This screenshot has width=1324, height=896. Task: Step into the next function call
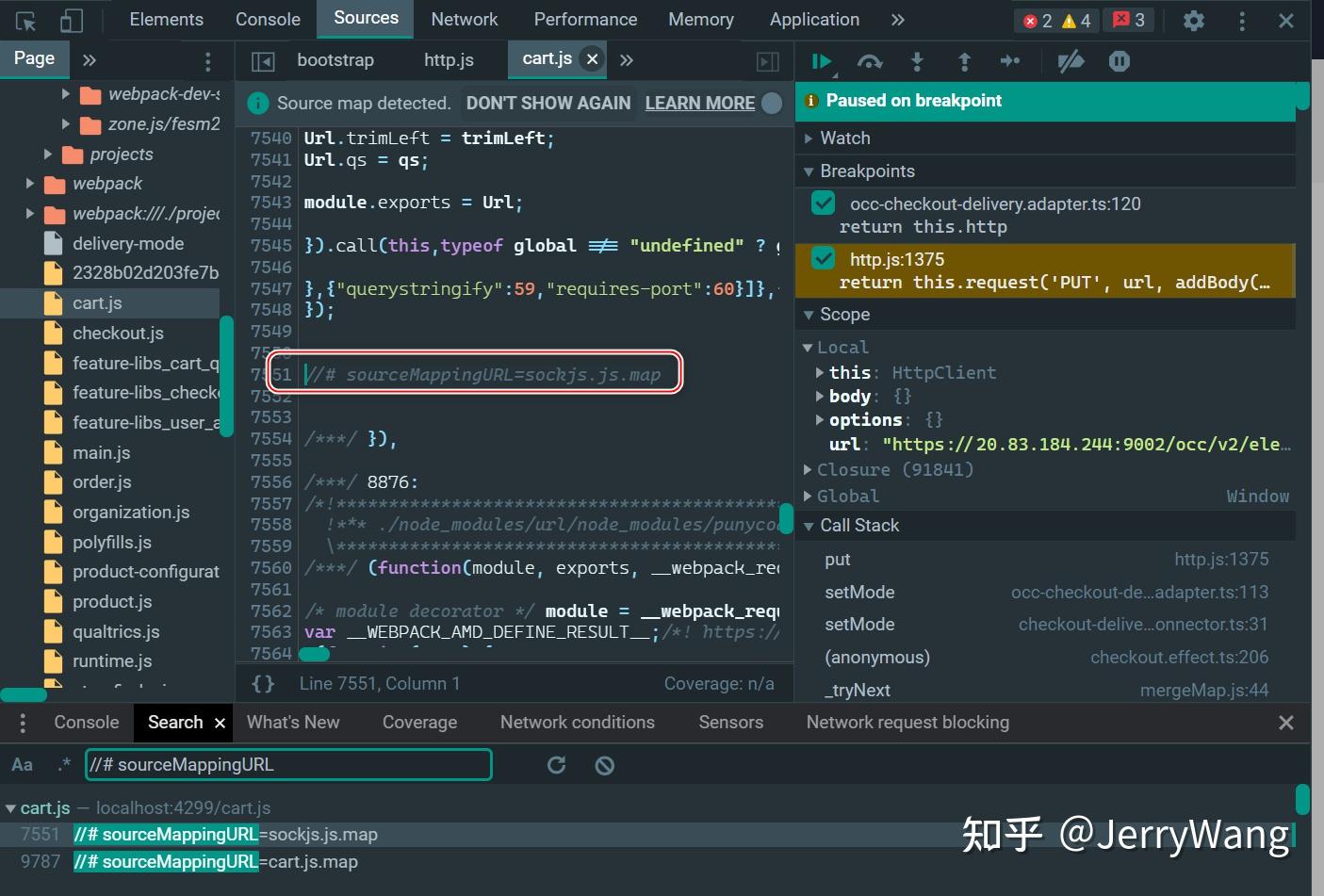coord(917,61)
